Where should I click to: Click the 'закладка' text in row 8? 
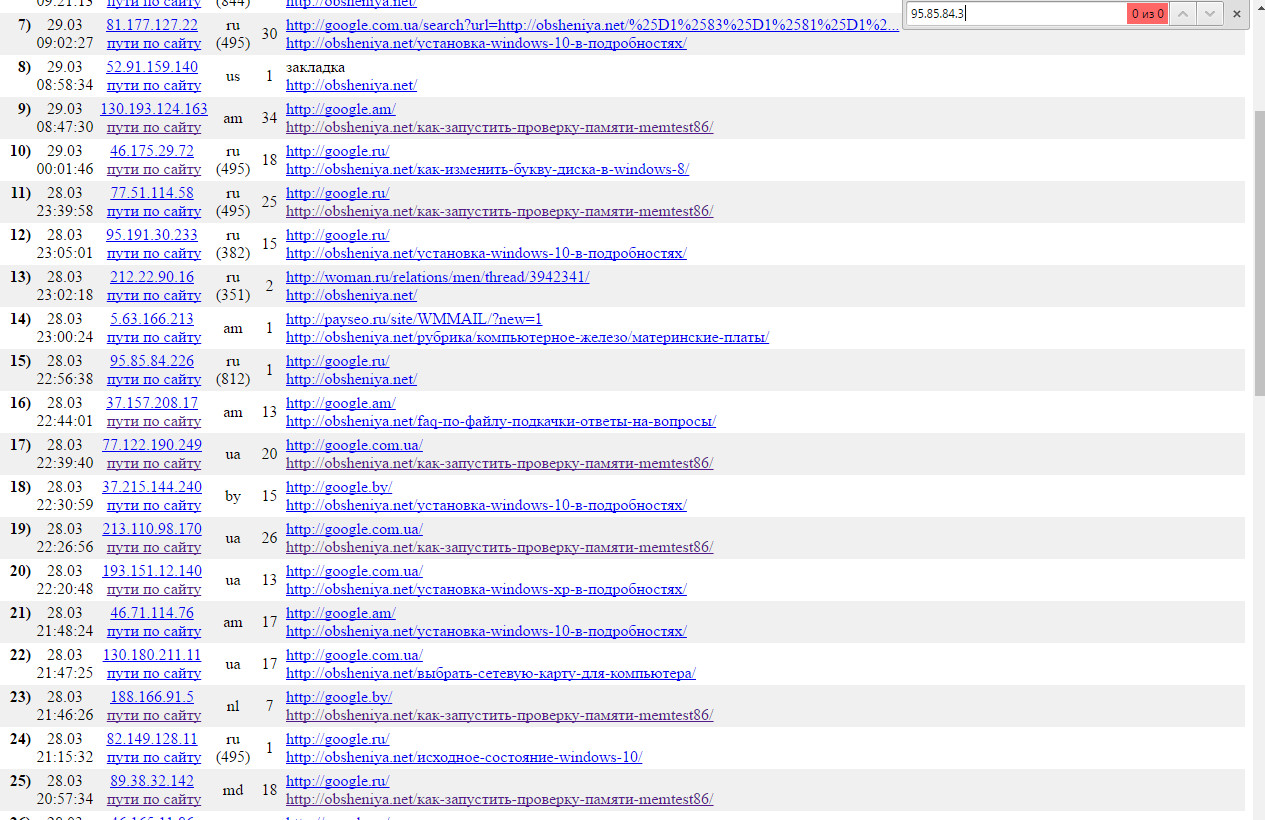coord(315,67)
